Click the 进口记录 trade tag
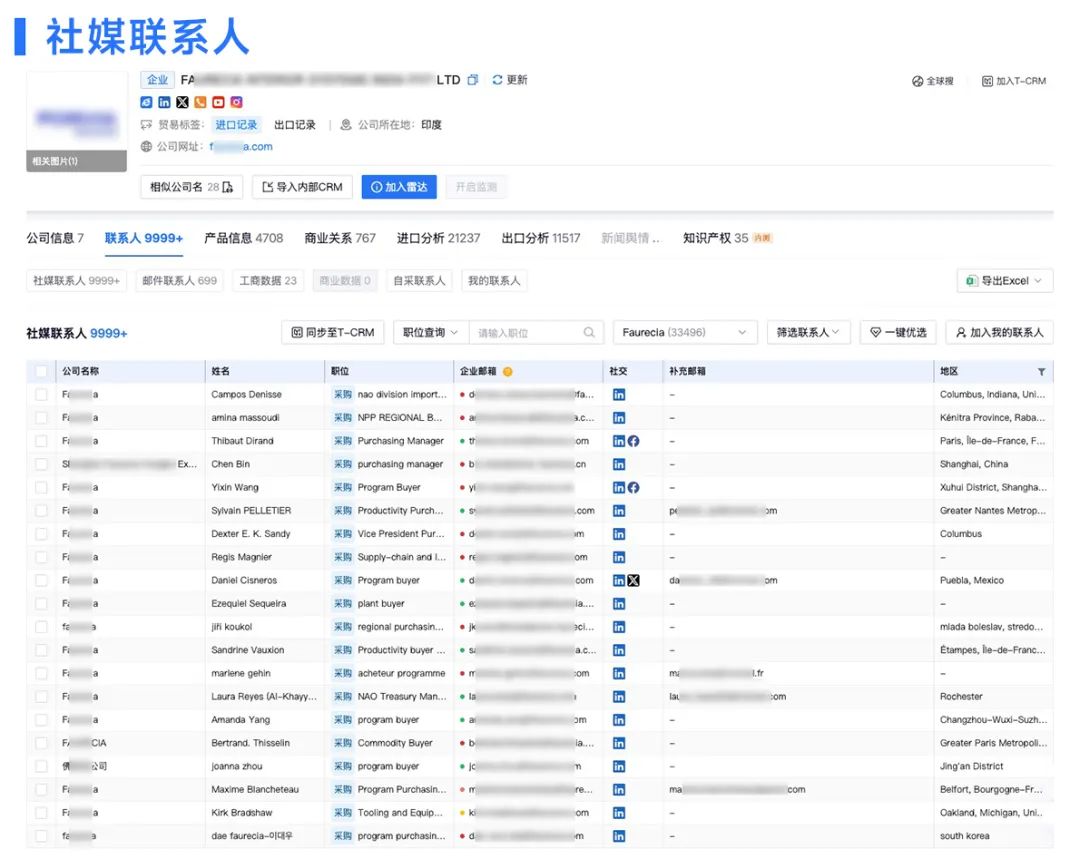 [x=236, y=125]
